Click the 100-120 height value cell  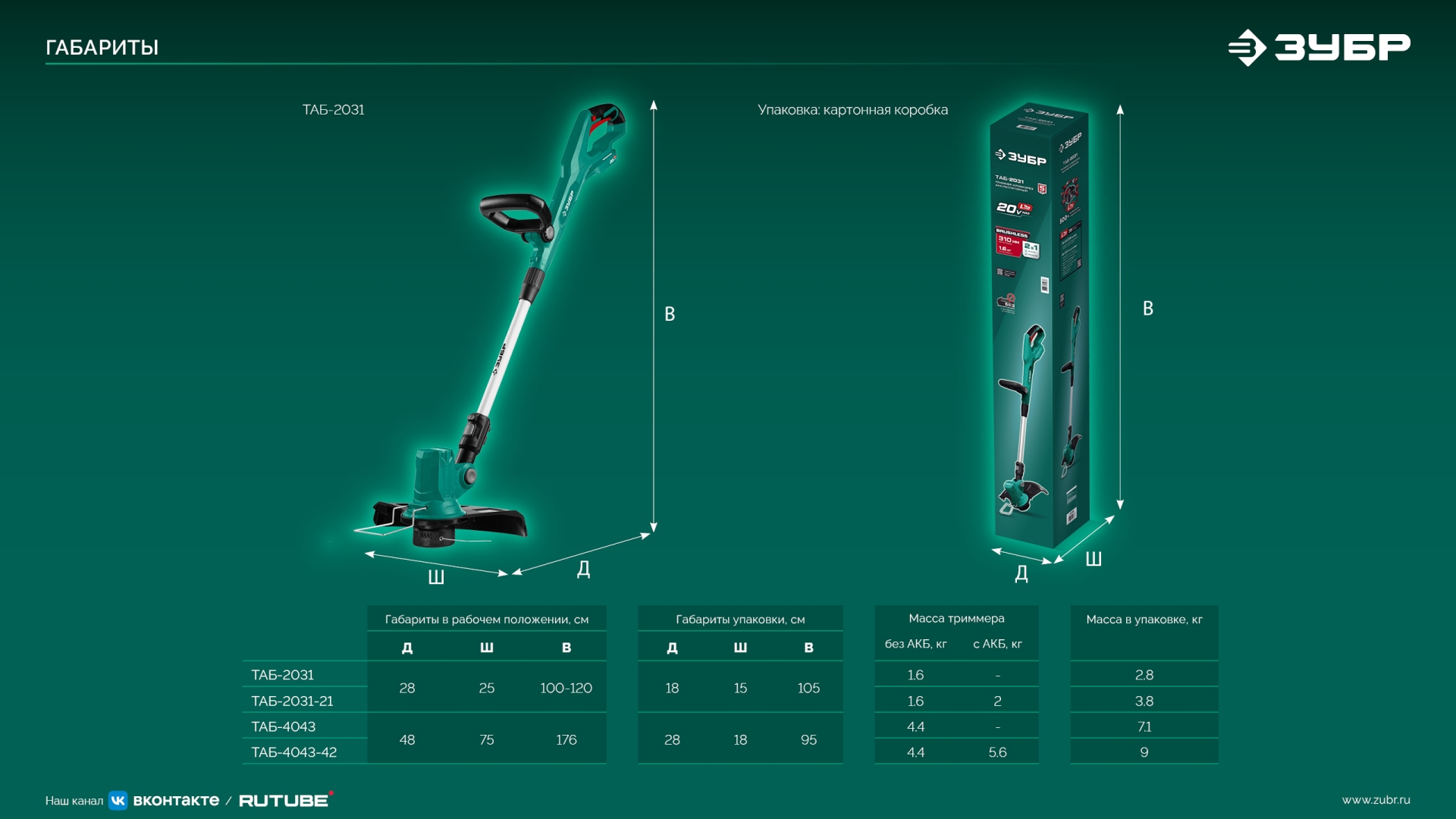[x=566, y=688]
